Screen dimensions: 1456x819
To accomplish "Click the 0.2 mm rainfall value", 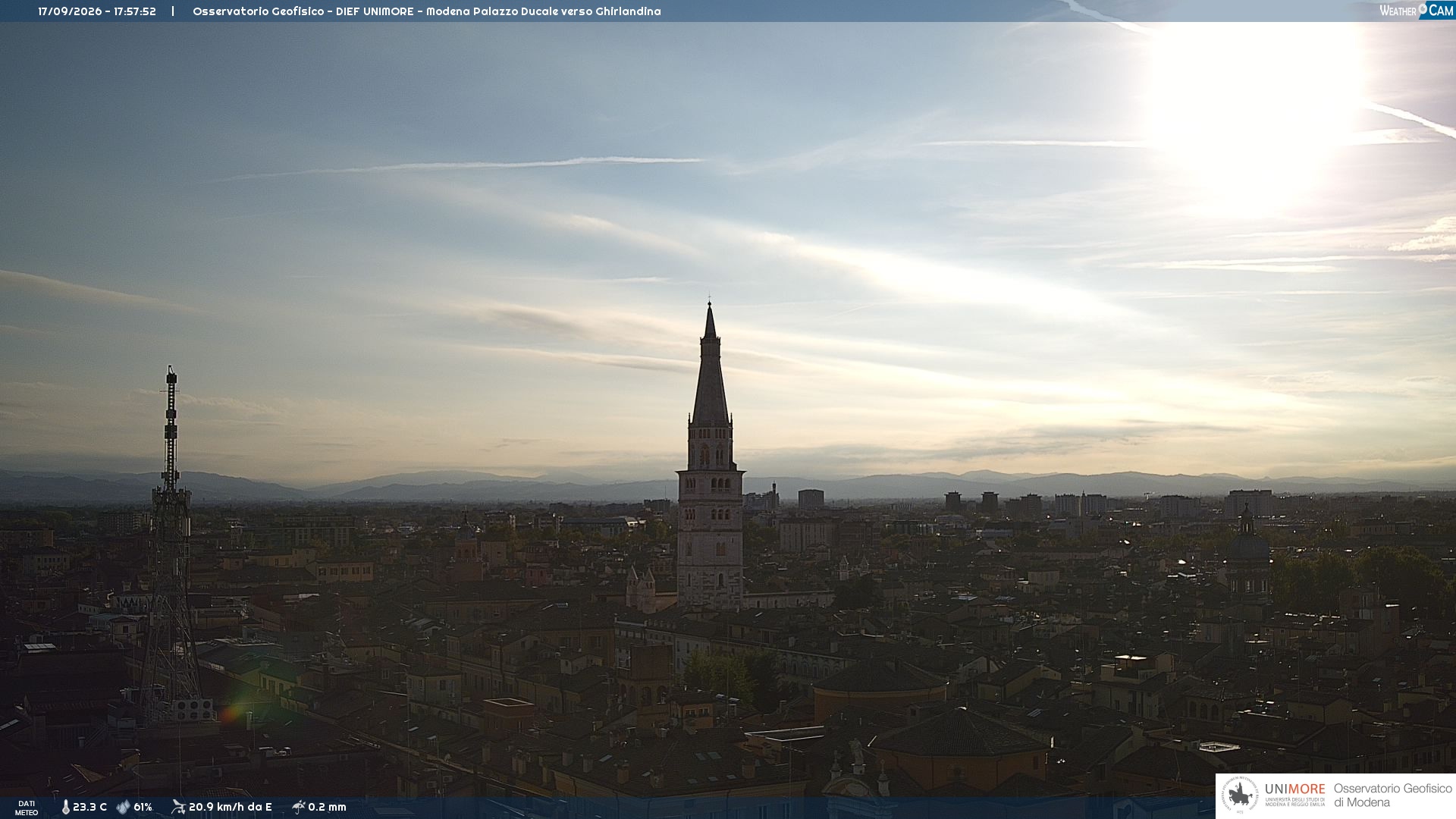I will tap(327, 807).
